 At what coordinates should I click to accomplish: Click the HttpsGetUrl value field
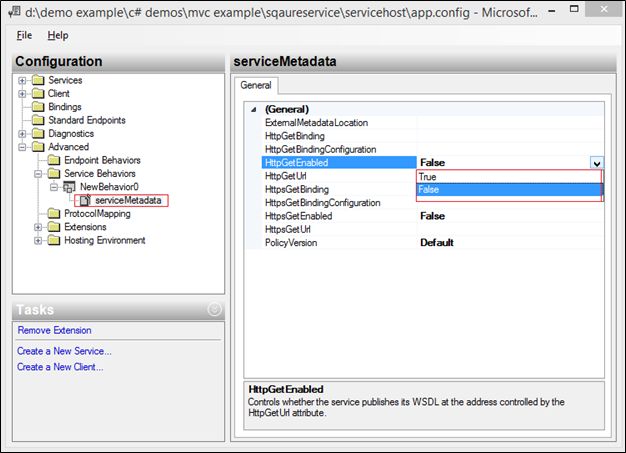[510, 229]
